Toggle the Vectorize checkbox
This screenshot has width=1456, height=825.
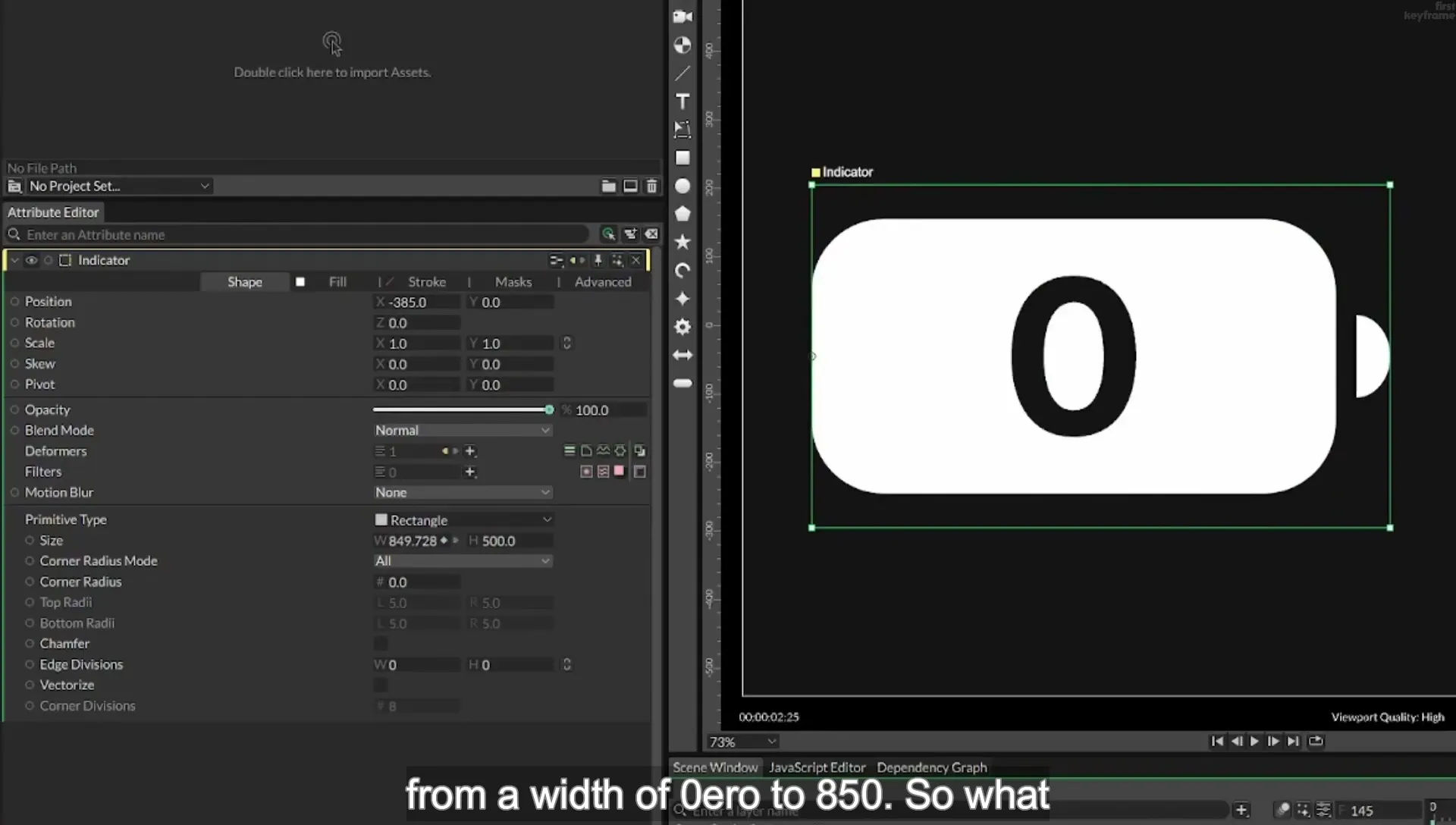(x=381, y=685)
